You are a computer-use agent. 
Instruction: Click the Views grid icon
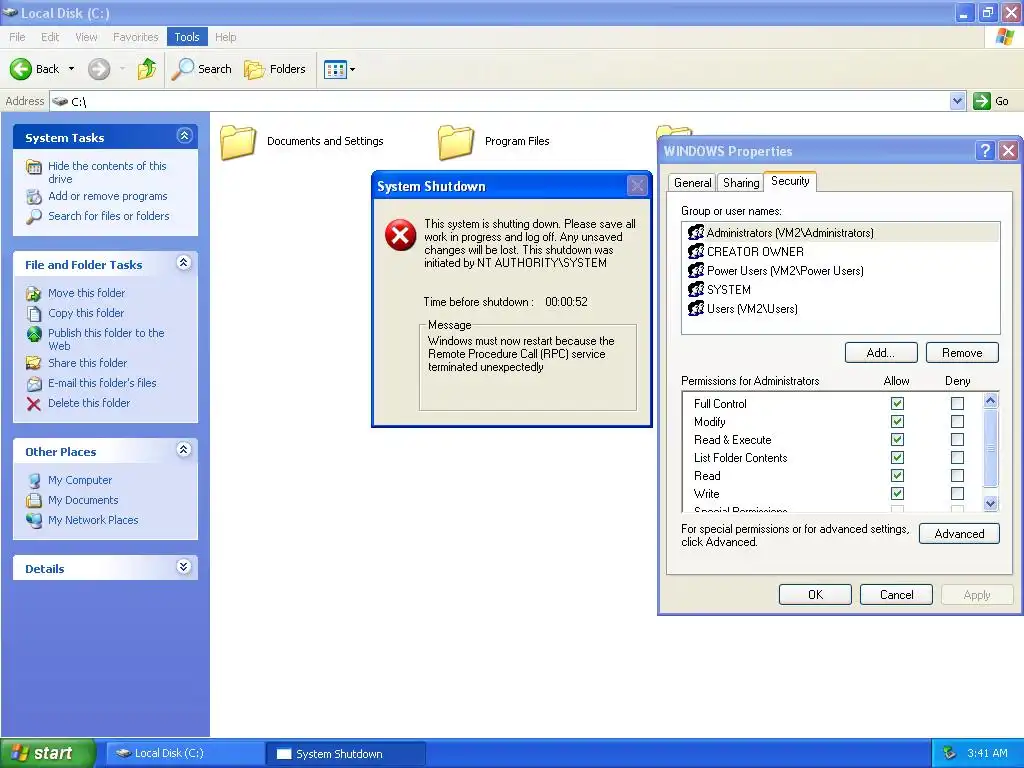335,69
